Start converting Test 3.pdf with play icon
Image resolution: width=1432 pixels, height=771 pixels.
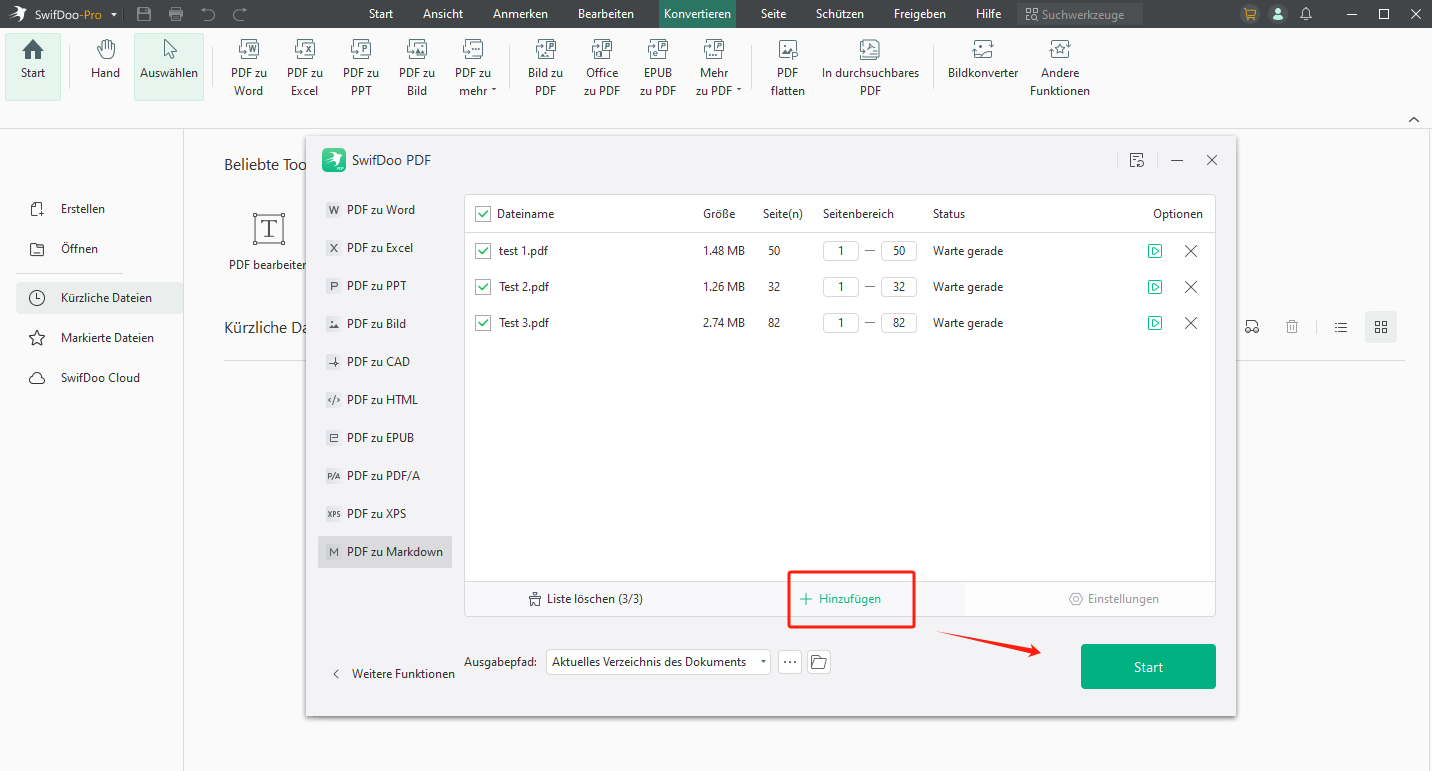point(1155,323)
